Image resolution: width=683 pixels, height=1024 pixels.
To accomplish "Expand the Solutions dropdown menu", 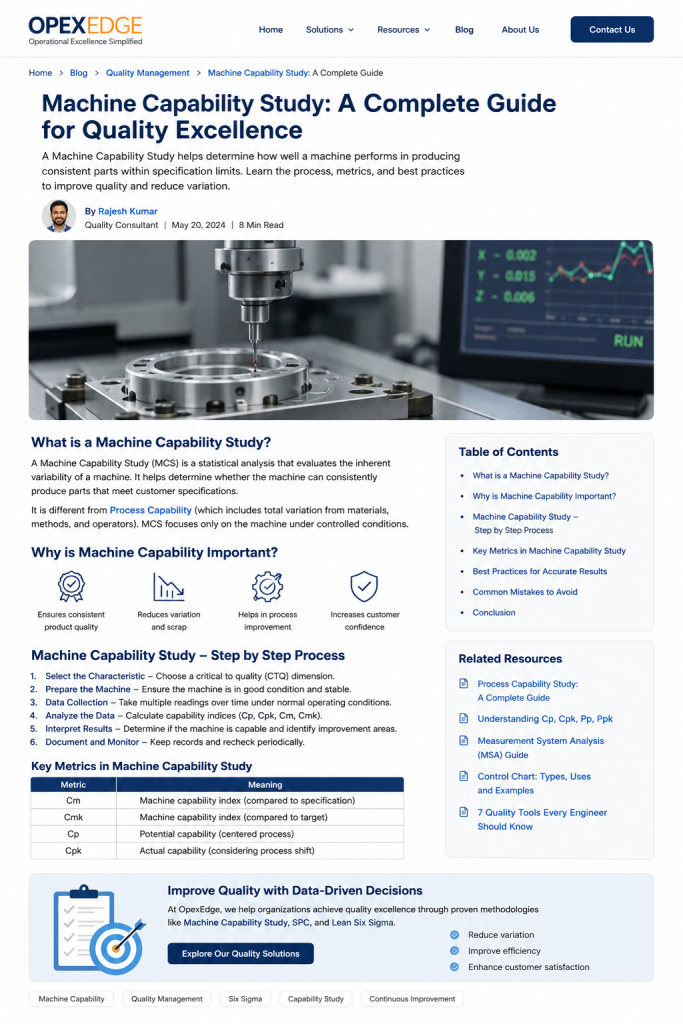I will coord(330,29).
